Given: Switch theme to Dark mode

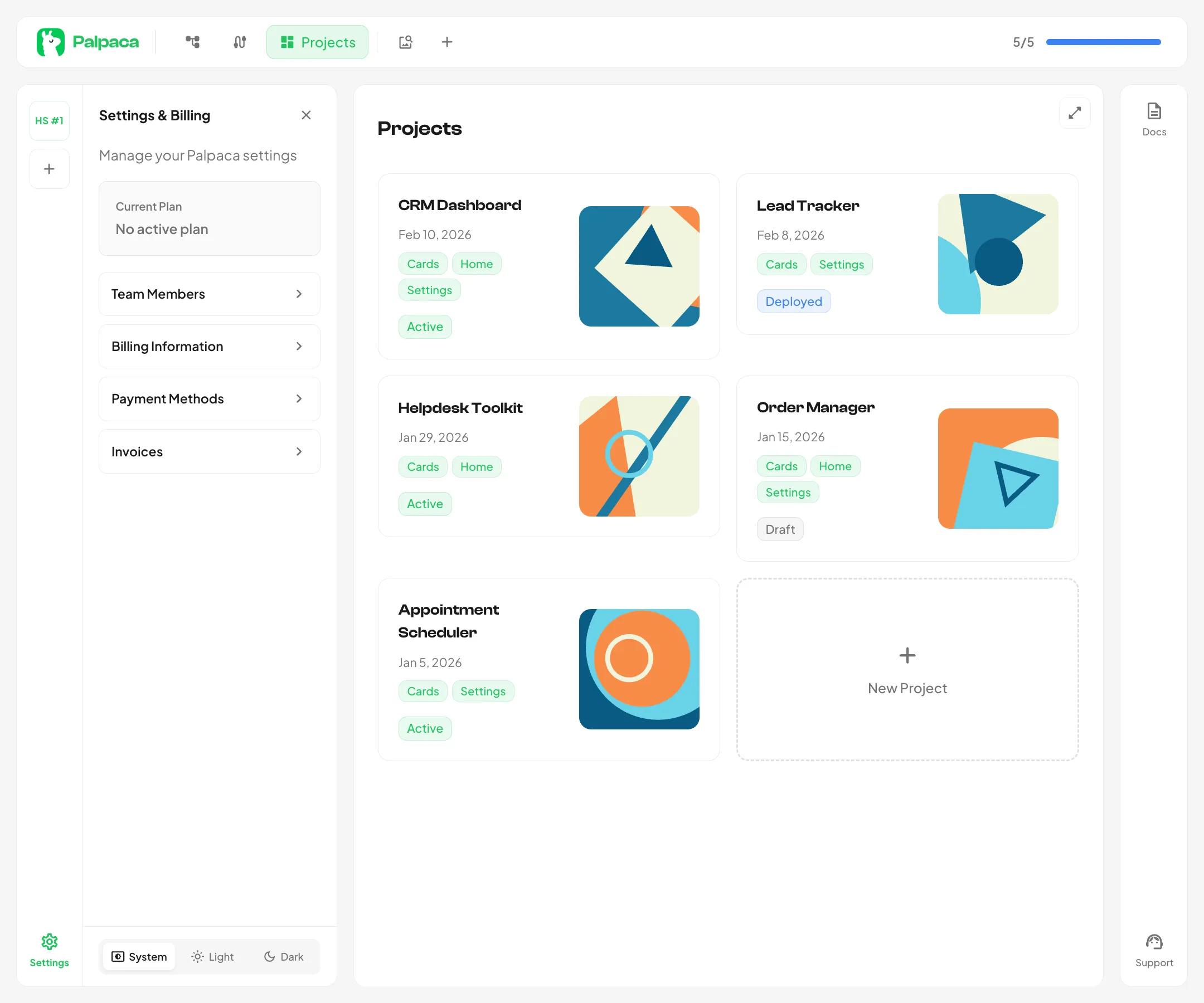Looking at the screenshot, I should point(284,956).
